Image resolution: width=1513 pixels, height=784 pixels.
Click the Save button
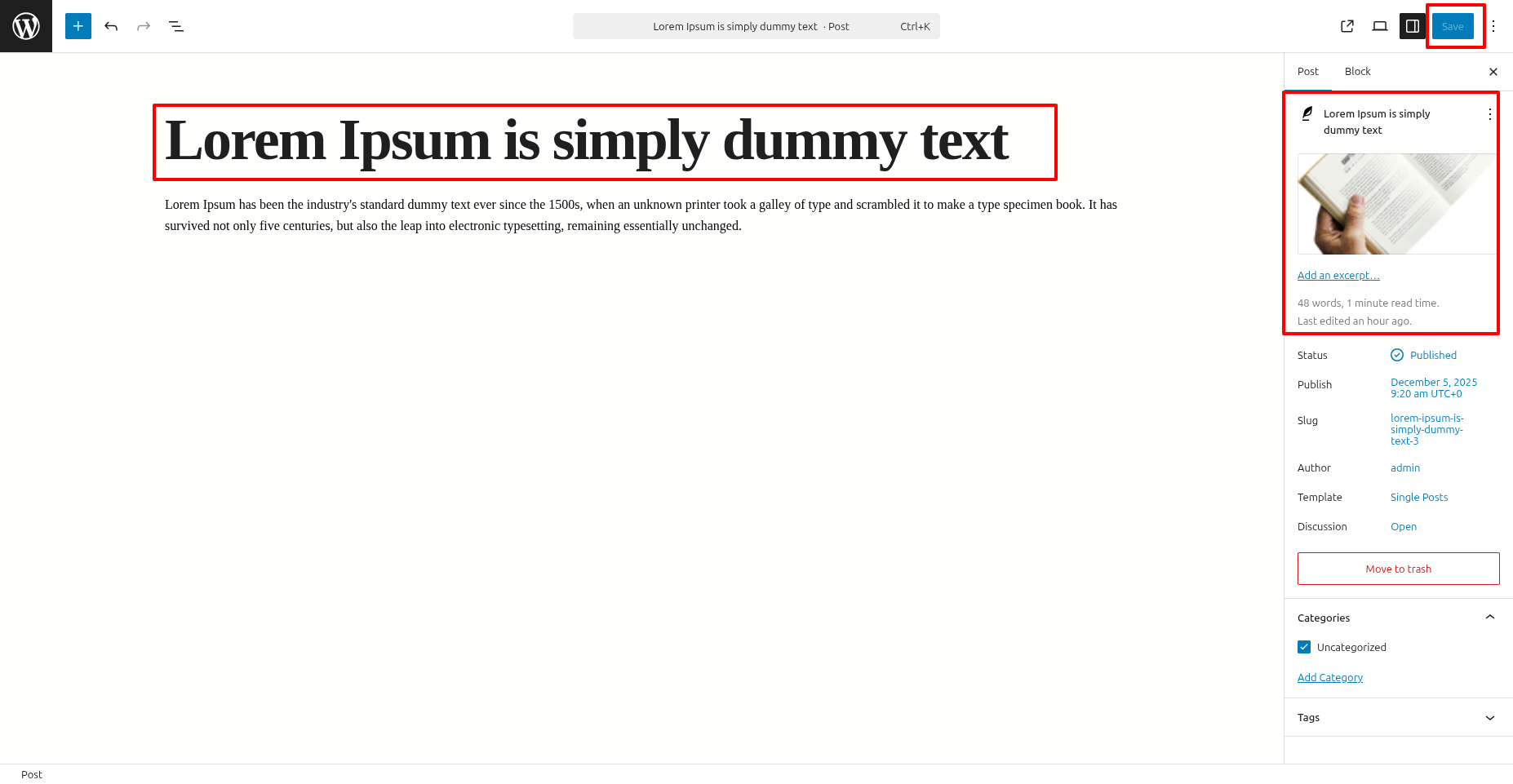pyautogui.click(x=1453, y=26)
